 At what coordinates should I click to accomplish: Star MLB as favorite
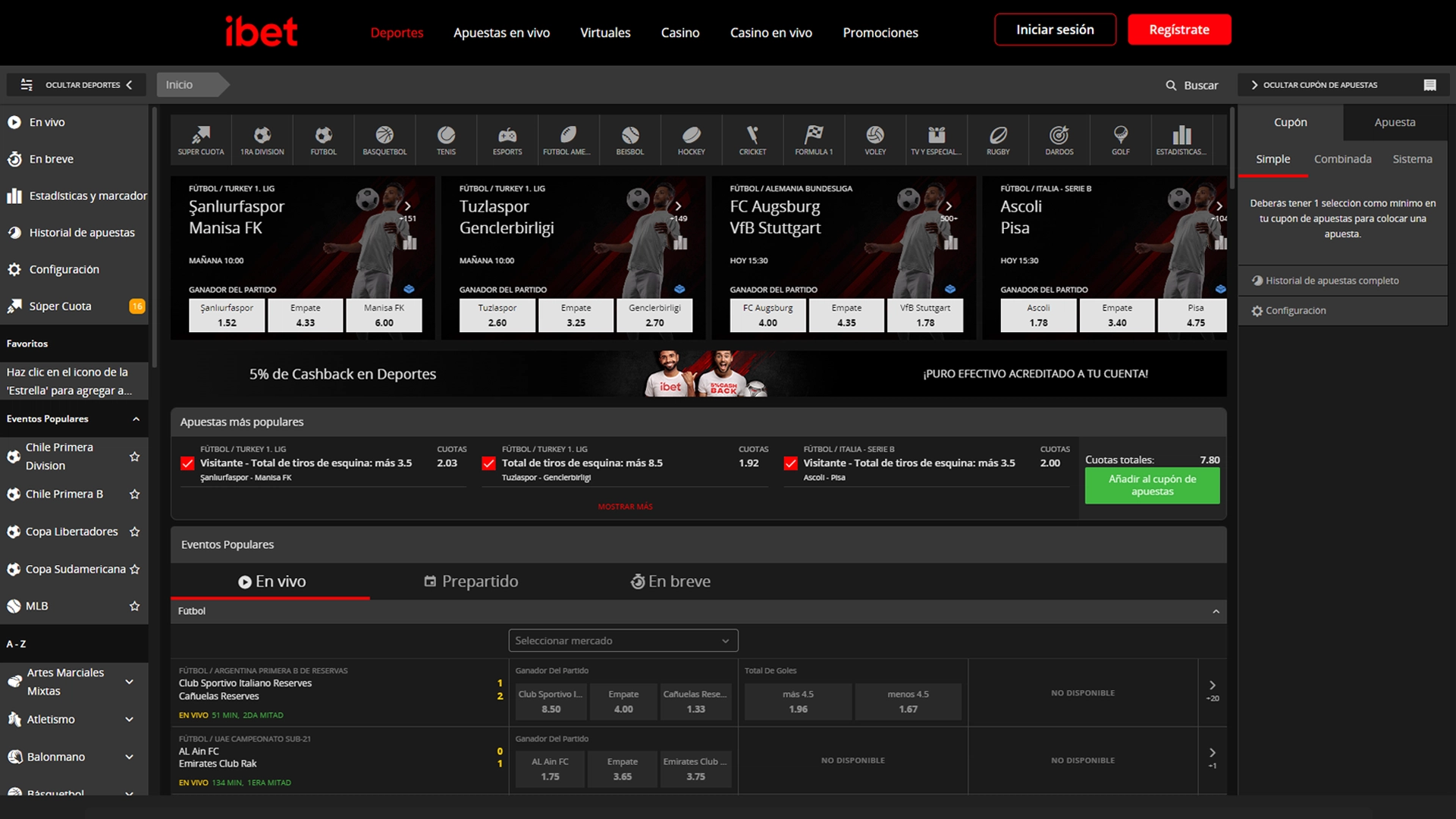point(135,607)
